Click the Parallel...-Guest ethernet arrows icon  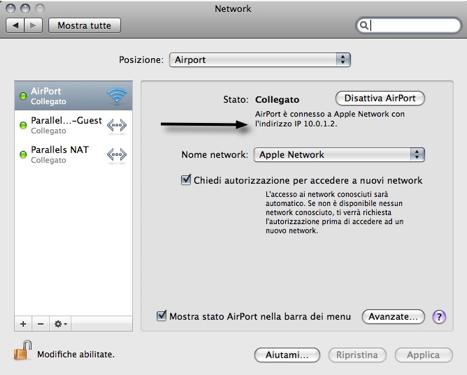[117, 126]
